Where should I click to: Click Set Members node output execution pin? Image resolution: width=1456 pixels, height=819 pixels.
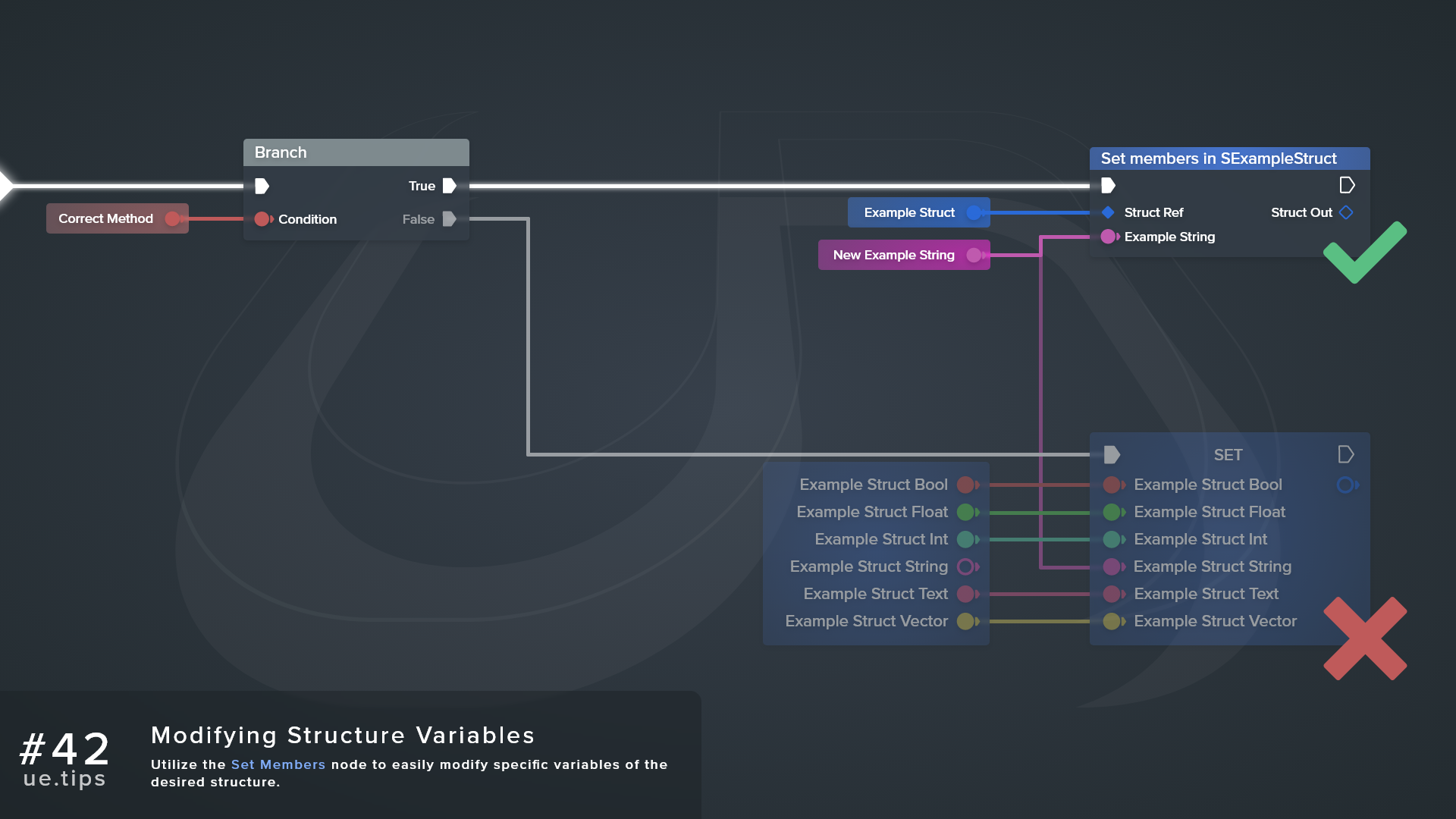tap(1347, 185)
